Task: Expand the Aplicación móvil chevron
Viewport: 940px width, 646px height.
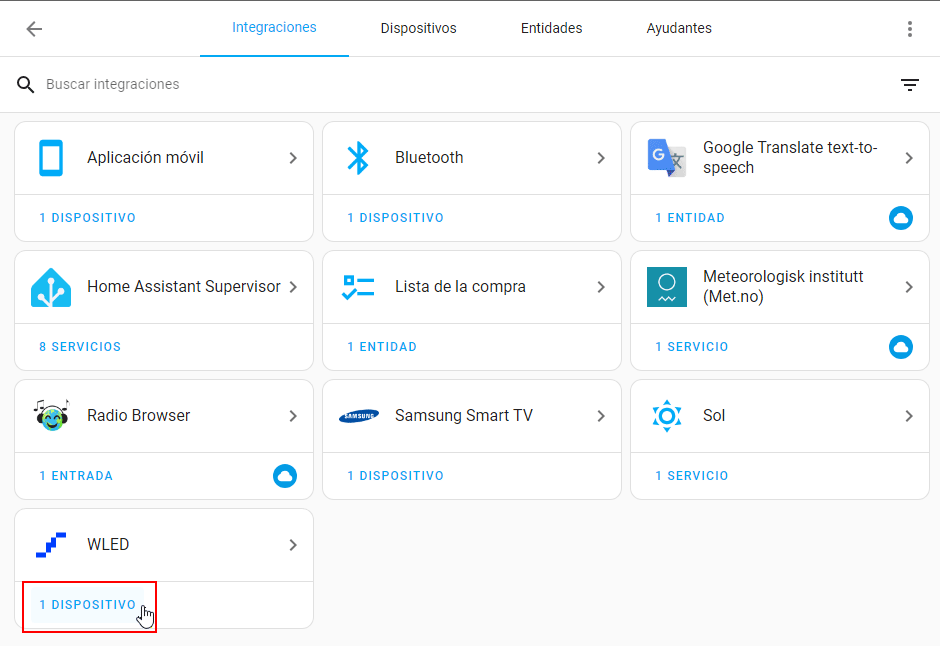Action: [x=293, y=158]
